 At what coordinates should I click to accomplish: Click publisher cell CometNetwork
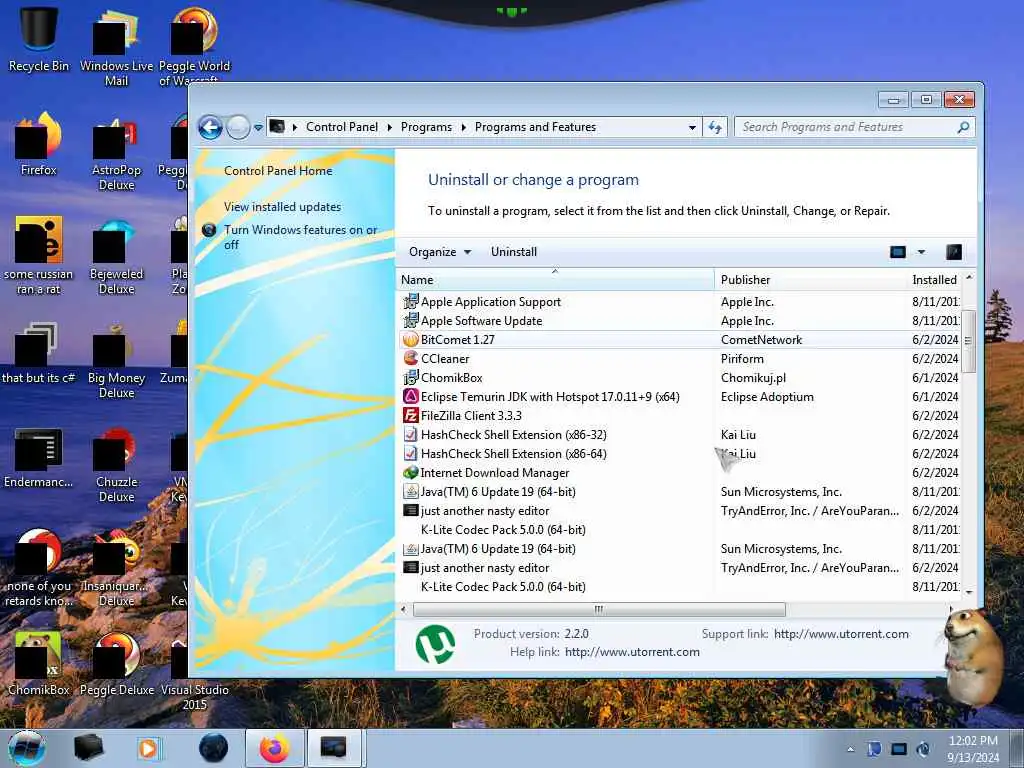coord(761,340)
